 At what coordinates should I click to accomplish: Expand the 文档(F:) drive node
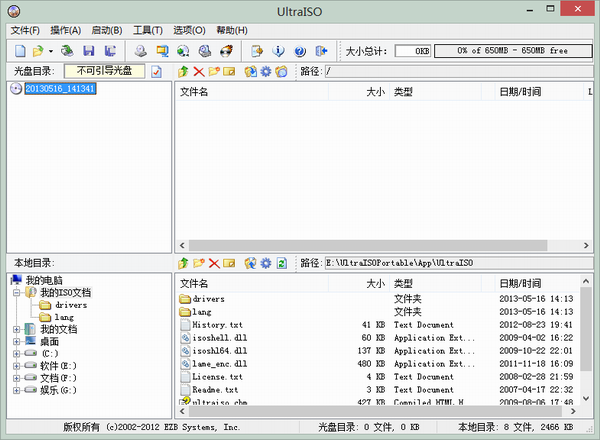pyautogui.click(x=16, y=378)
